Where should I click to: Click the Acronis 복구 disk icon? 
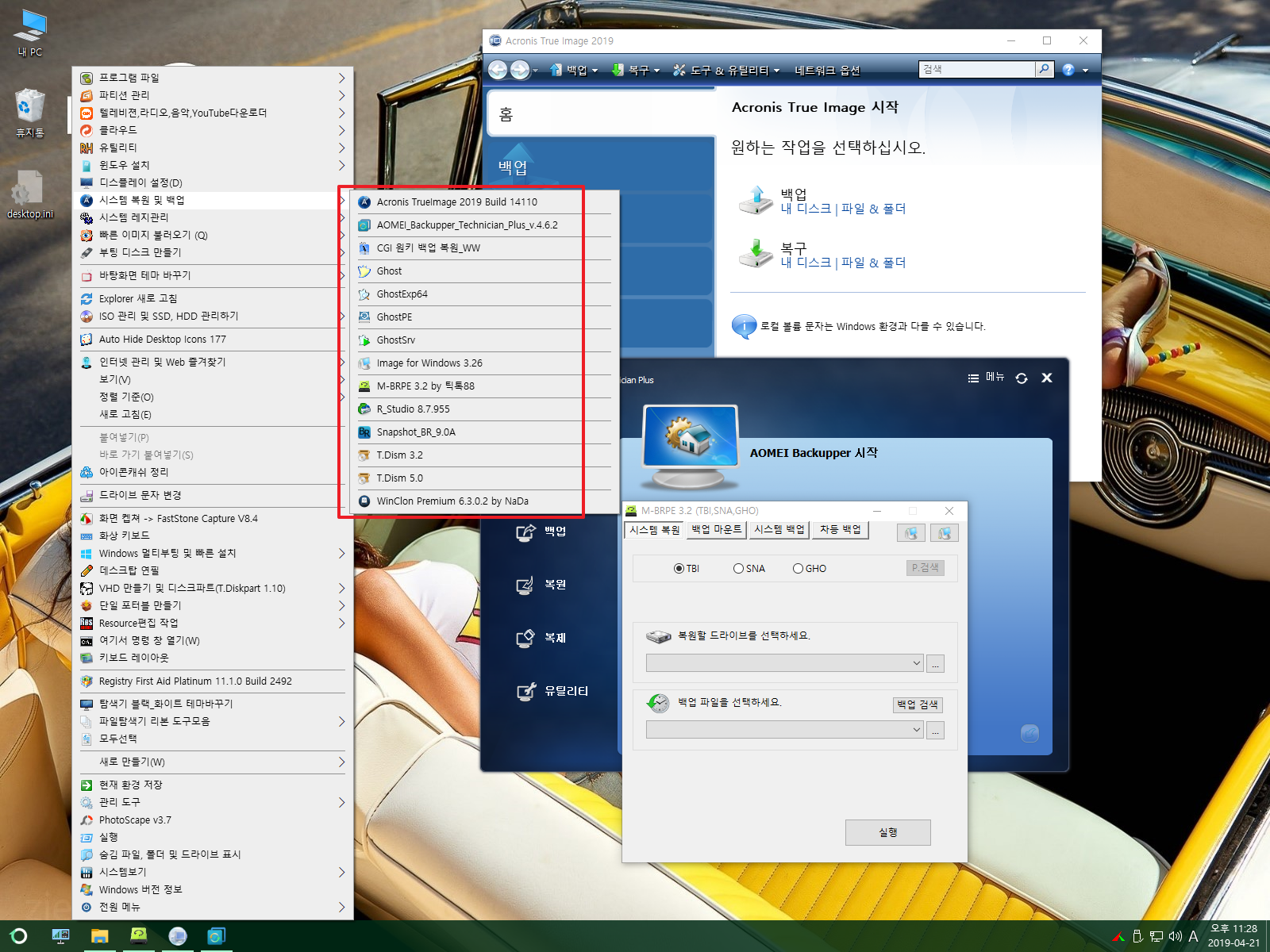(756, 254)
